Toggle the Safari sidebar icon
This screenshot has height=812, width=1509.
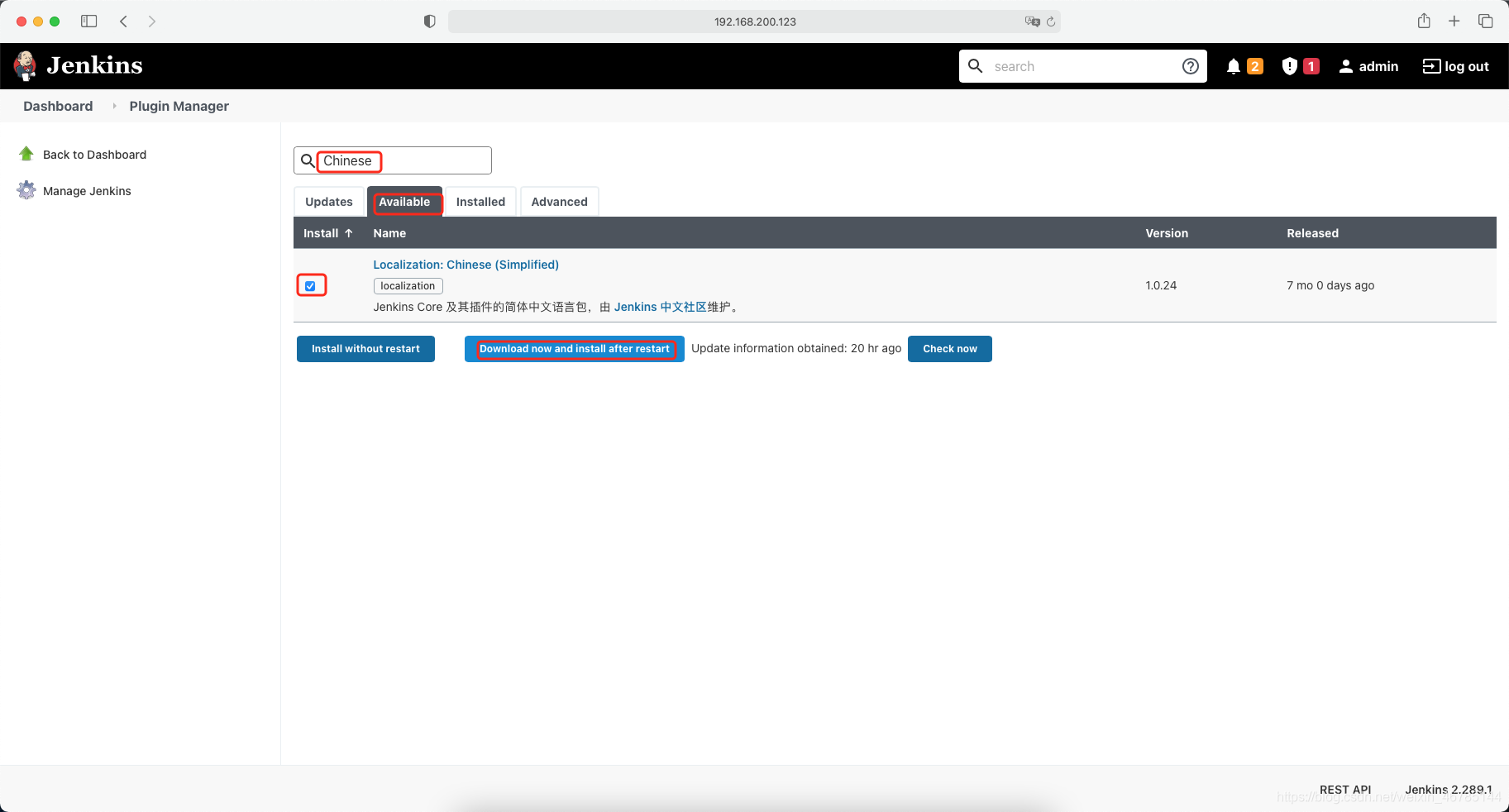tap(88, 21)
